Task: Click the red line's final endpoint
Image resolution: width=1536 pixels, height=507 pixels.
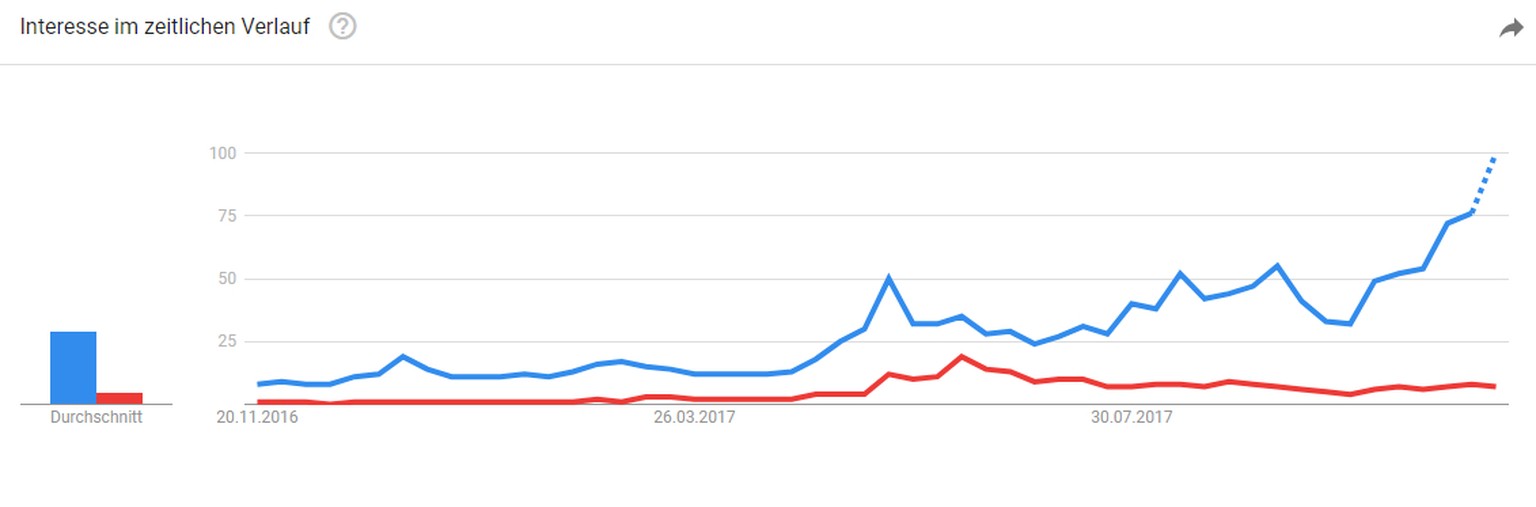Action: [x=1494, y=386]
